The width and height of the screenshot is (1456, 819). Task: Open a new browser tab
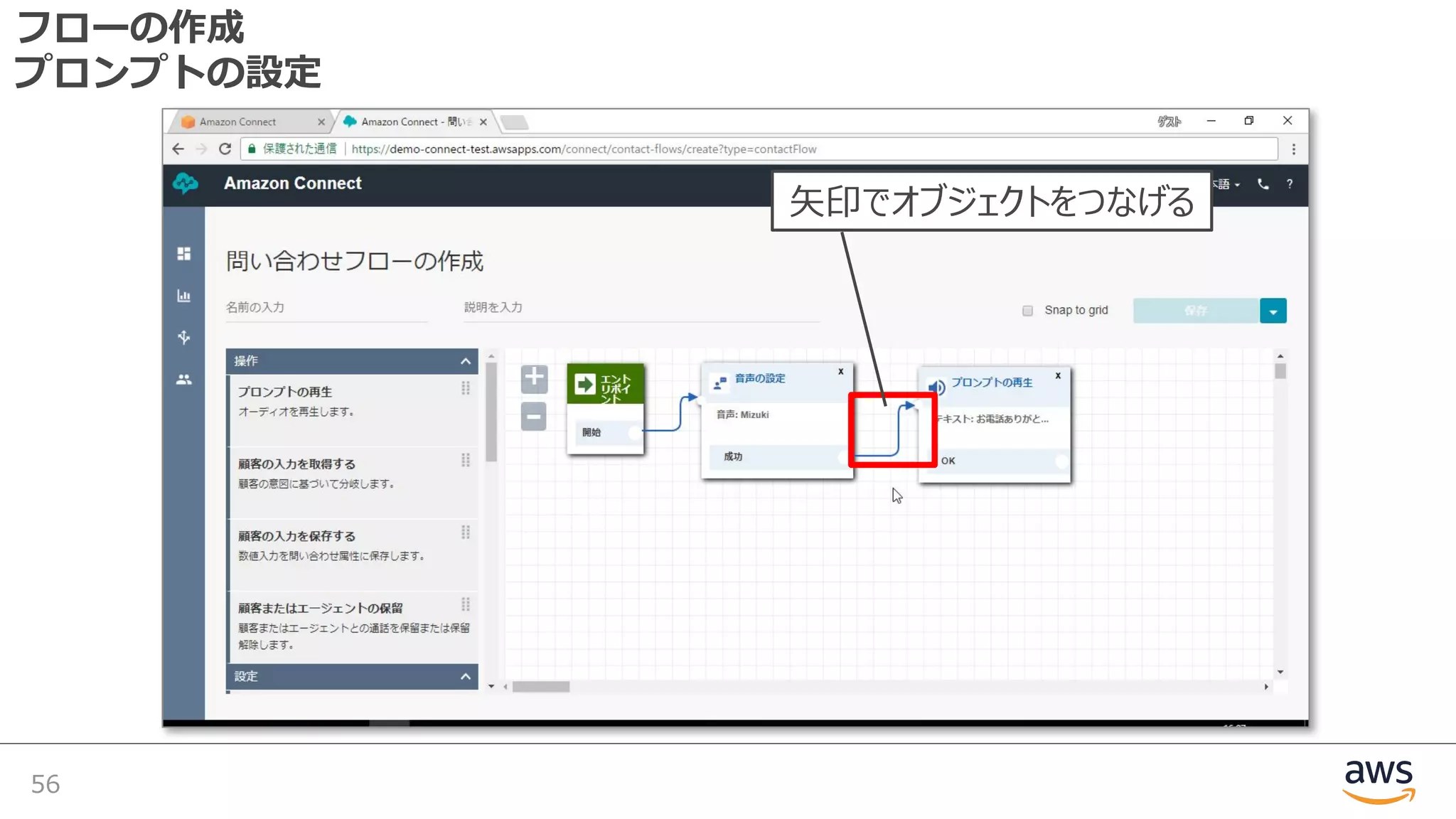(515, 122)
